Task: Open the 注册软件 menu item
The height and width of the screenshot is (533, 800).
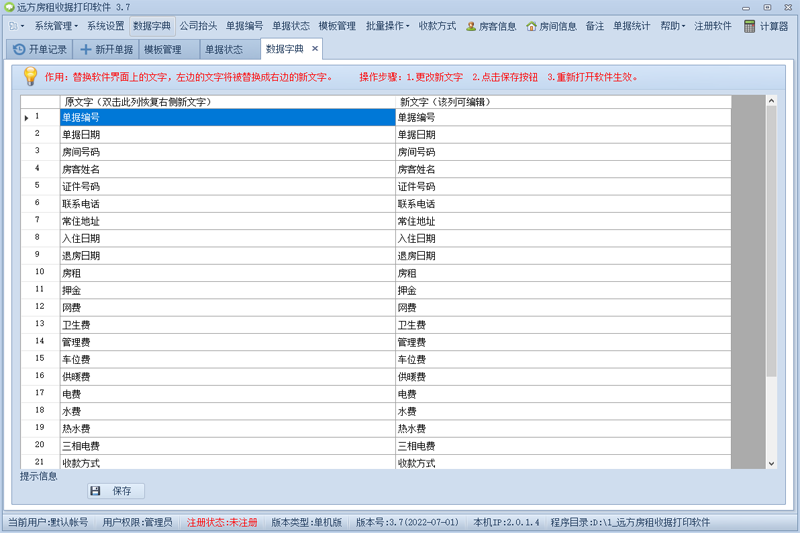Action: [713, 26]
